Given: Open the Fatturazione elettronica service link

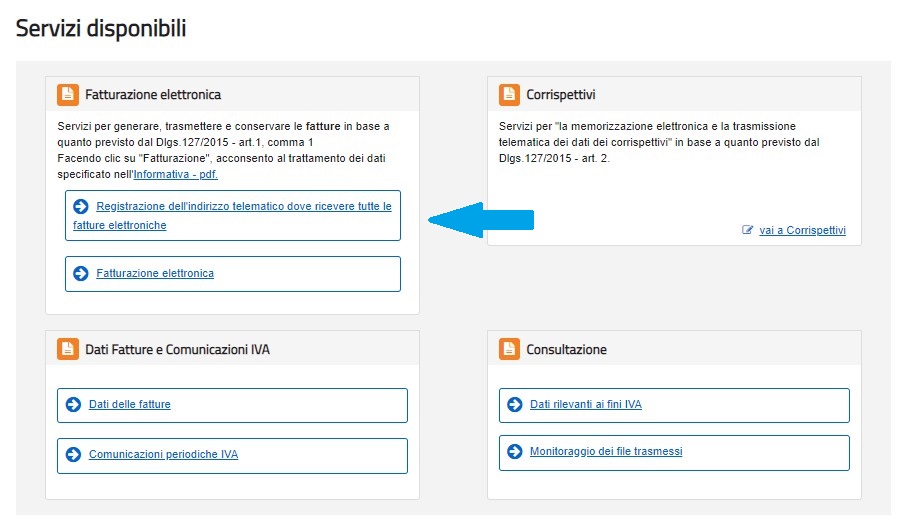Looking at the screenshot, I should point(155,273).
